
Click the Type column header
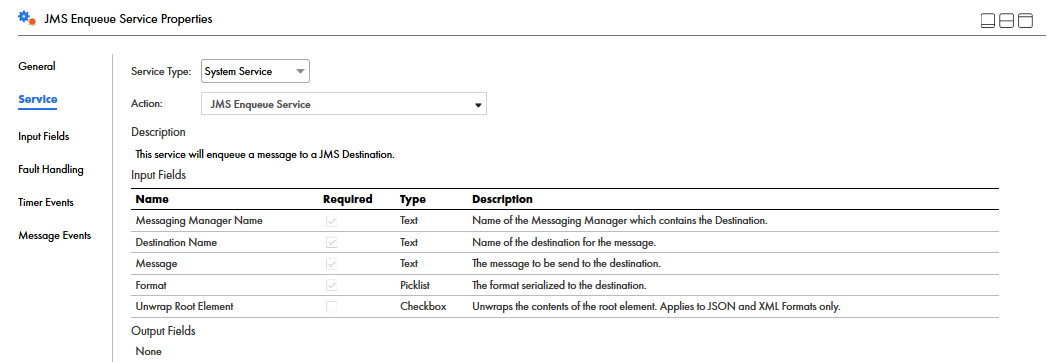tap(413, 199)
